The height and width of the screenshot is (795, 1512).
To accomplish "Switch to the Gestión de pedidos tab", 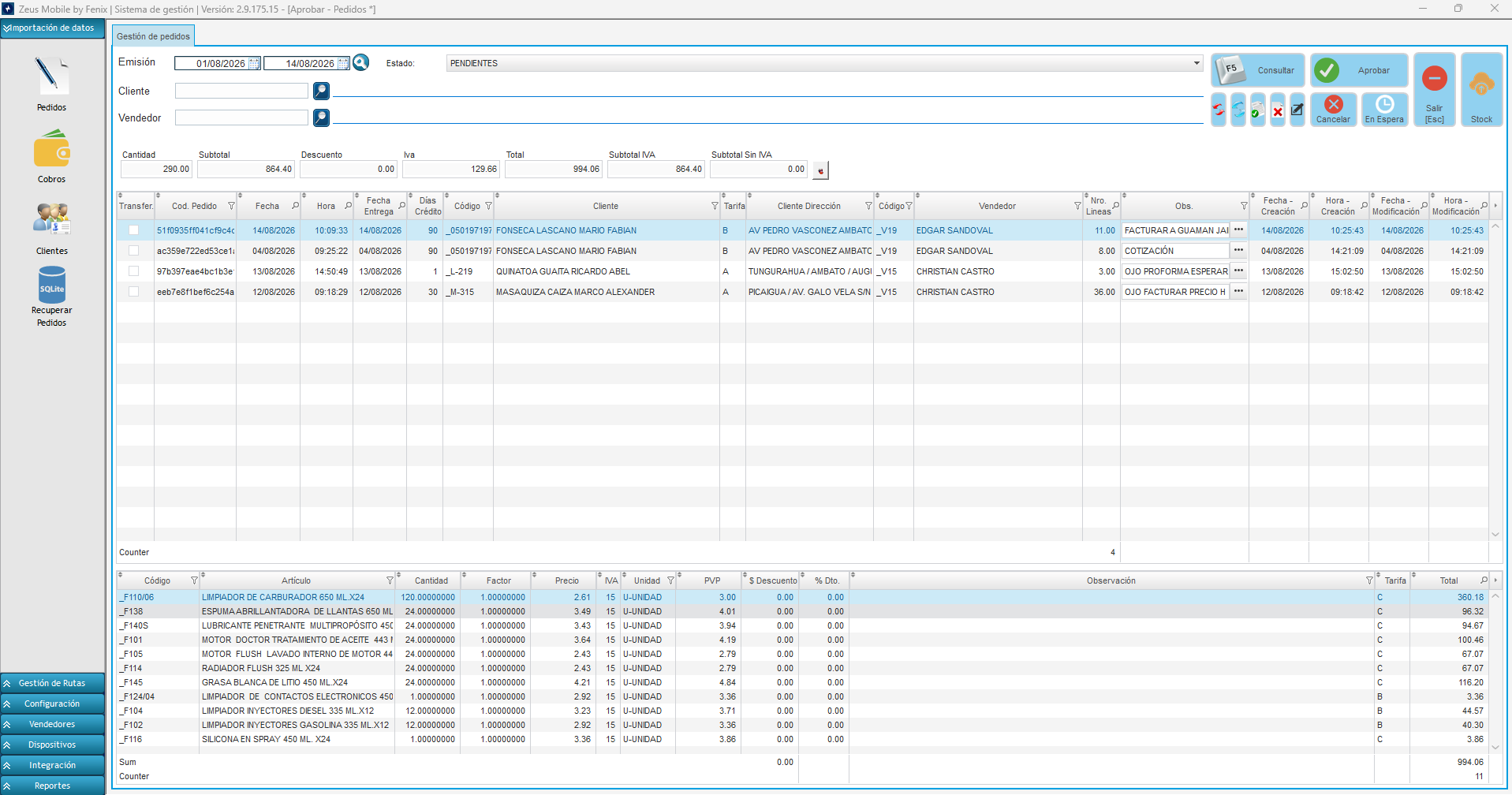I will coord(153,36).
